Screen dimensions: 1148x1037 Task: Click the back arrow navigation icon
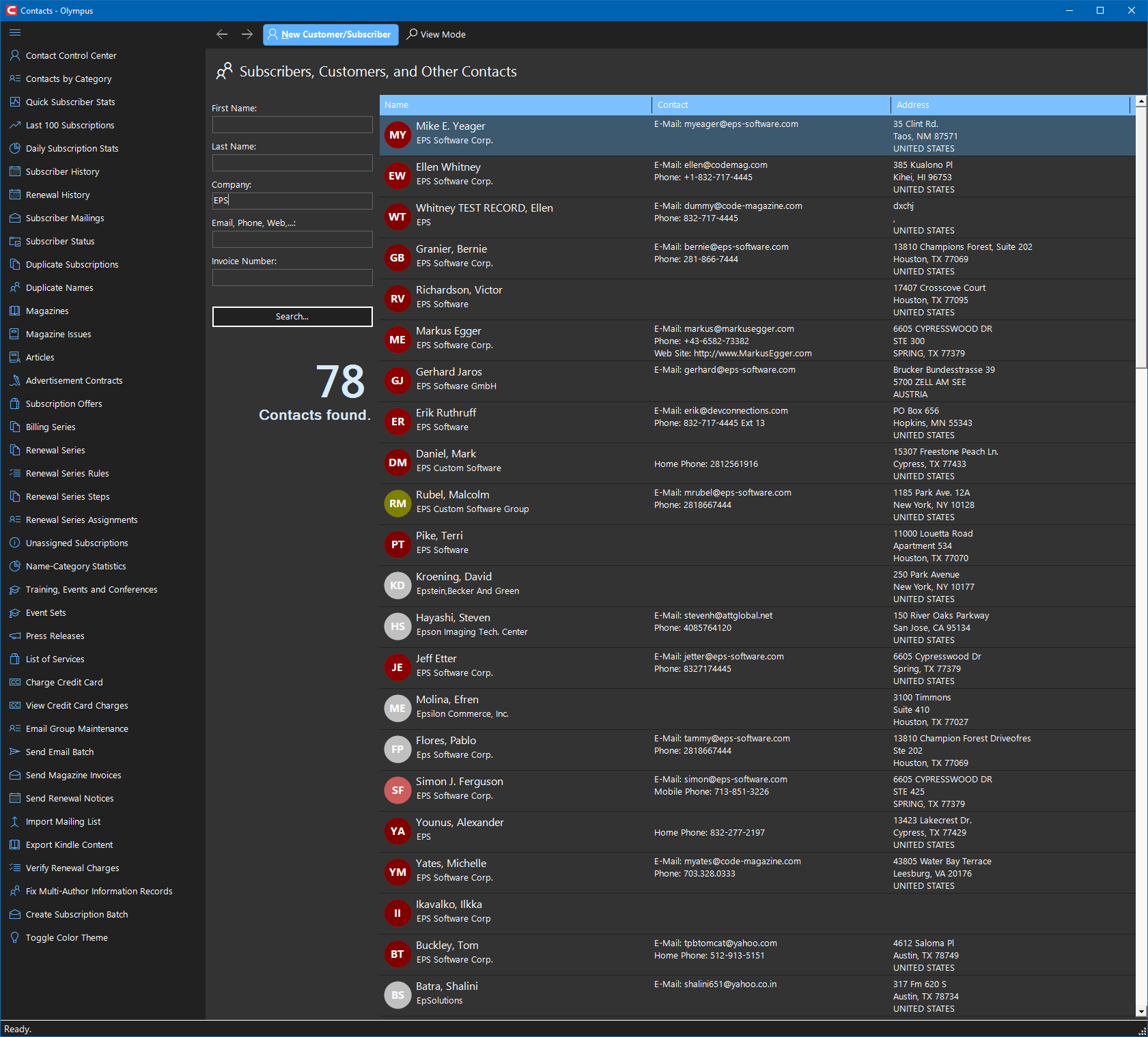[222, 34]
